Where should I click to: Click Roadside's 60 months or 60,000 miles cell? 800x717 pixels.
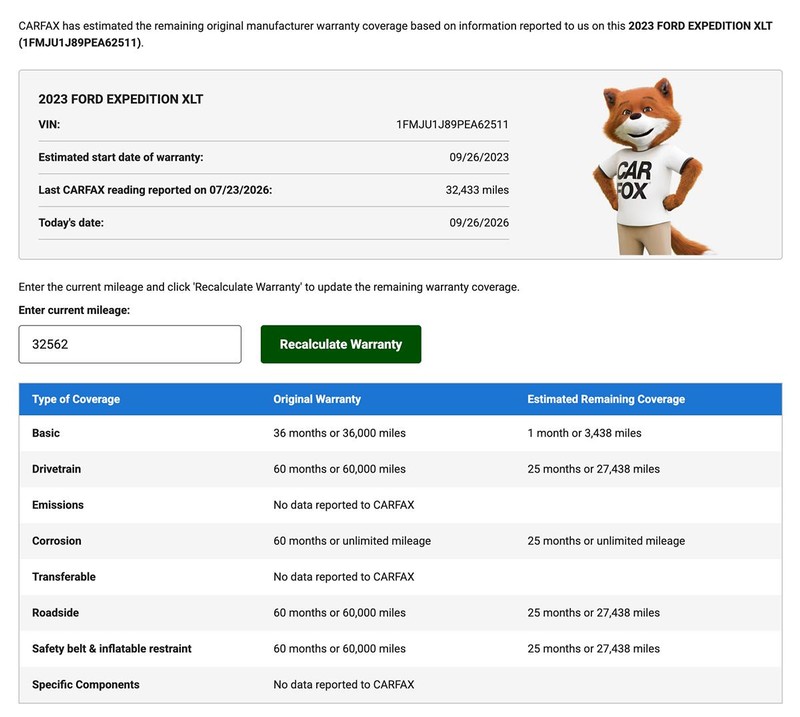(x=339, y=612)
